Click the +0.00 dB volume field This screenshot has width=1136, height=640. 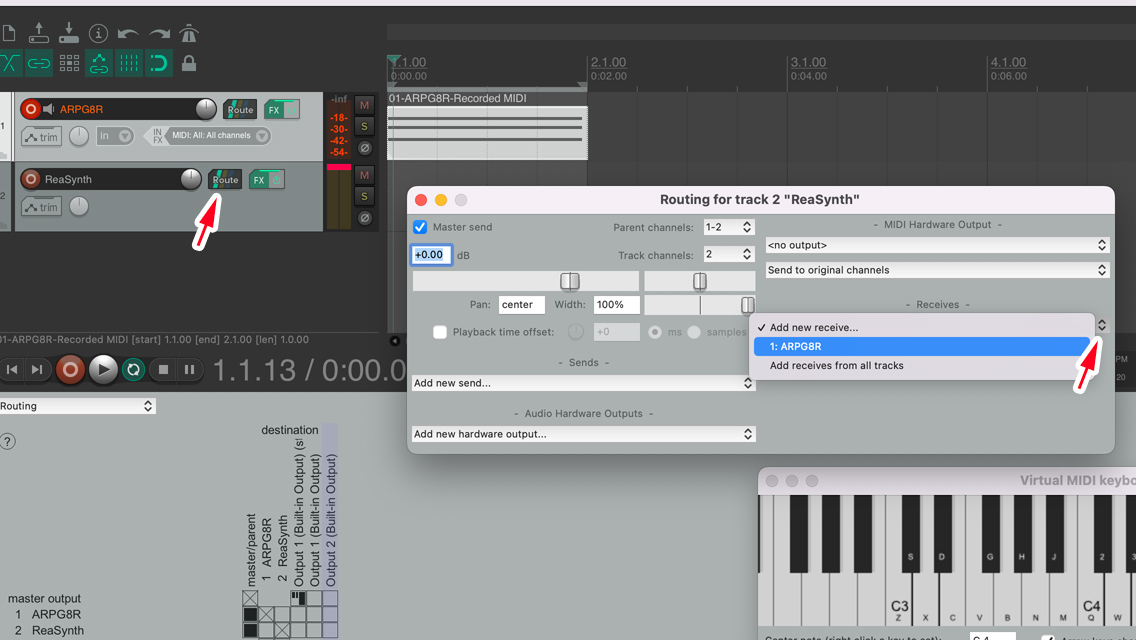pos(432,254)
